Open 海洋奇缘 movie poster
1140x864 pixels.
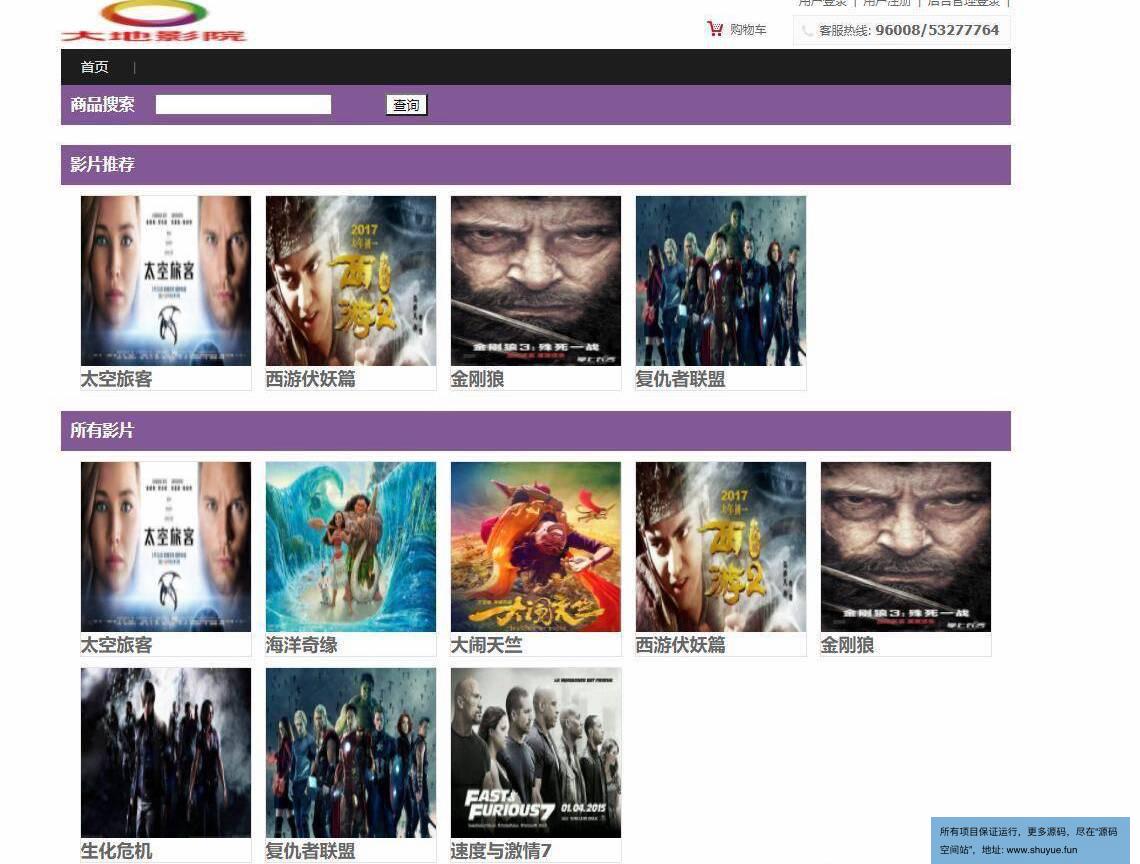pyautogui.click(x=350, y=547)
